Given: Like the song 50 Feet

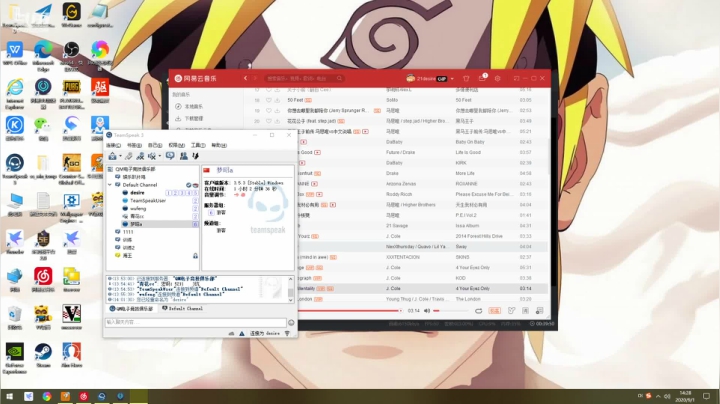Looking at the screenshot, I should (269, 100).
